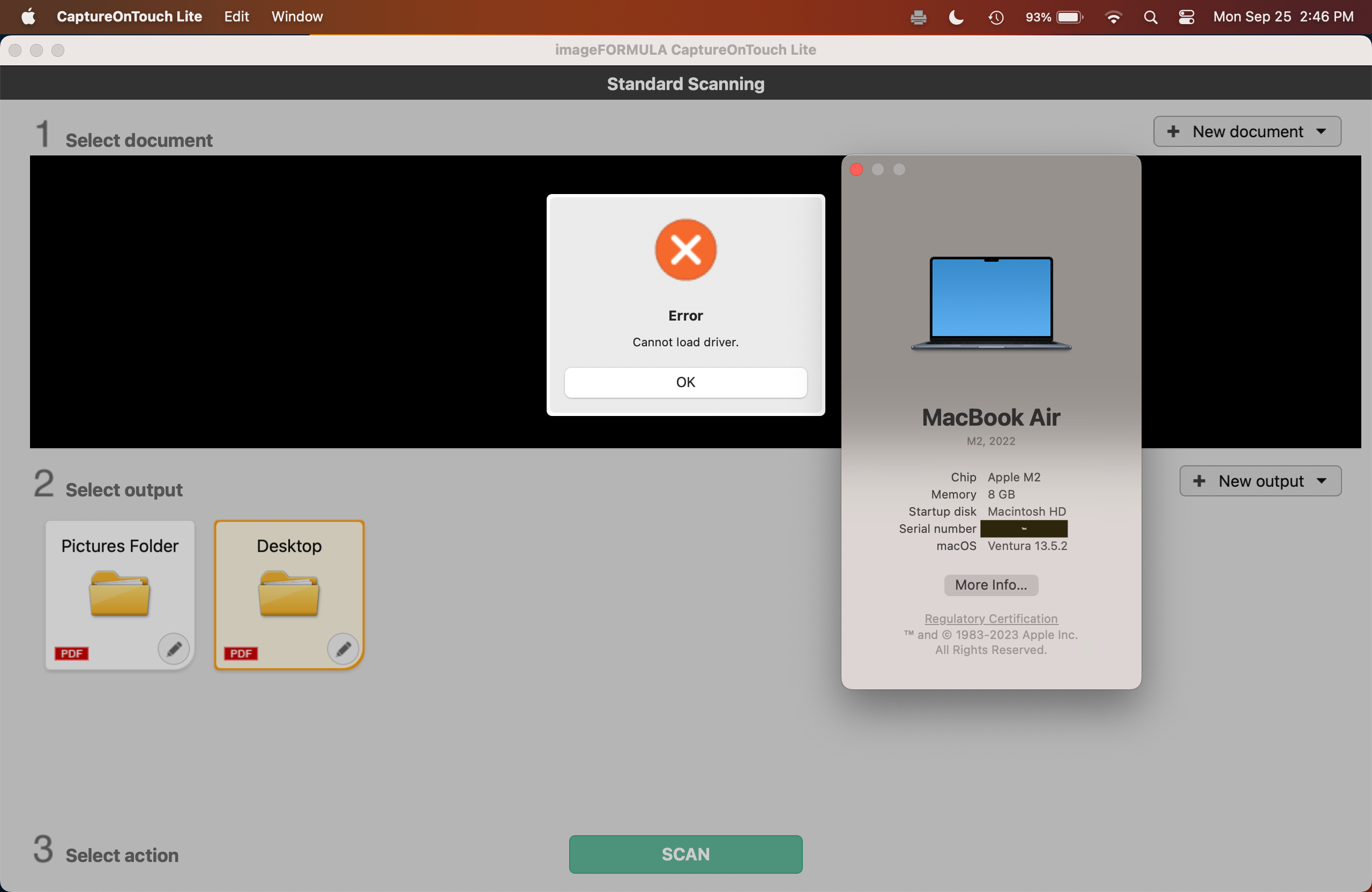Open Control Center from menu bar
The height and width of the screenshot is (892, 1372).
click(1186, 17)
